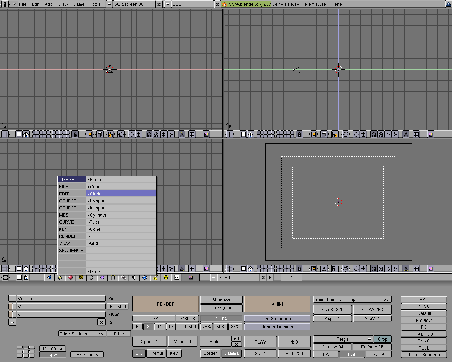Click the X button beside the screen selector
The width and height of the screenshot is (452, 362).
158,4
